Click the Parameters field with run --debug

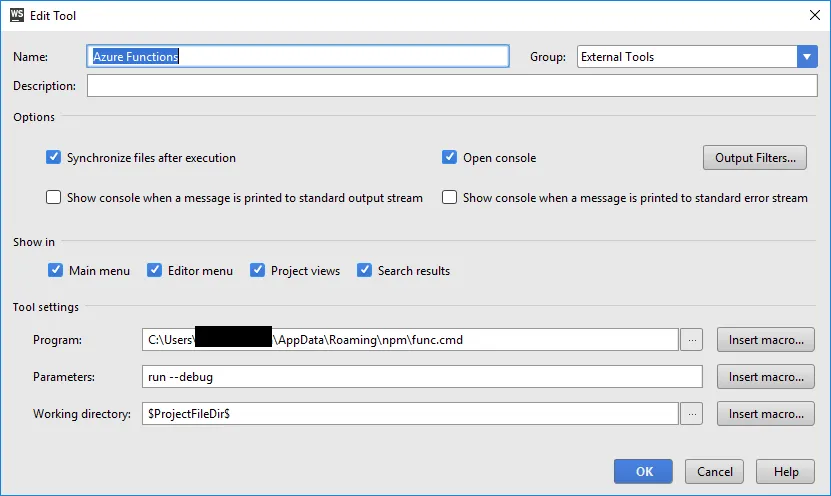(x=422, y=377)
